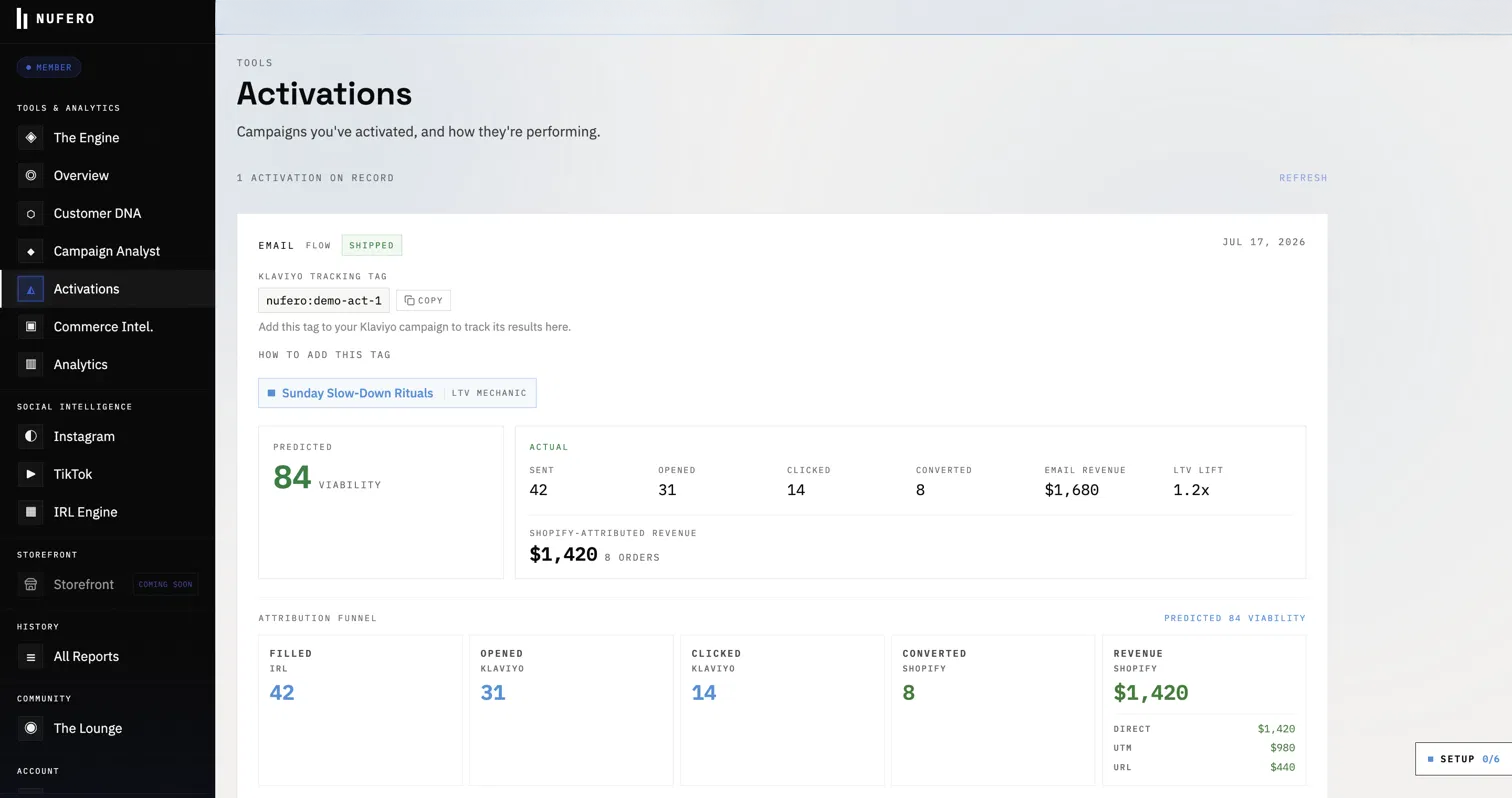Click the Setup square indicator icon
The height and width of the screenshot is (798, 1512).
tap(1430, 759)
